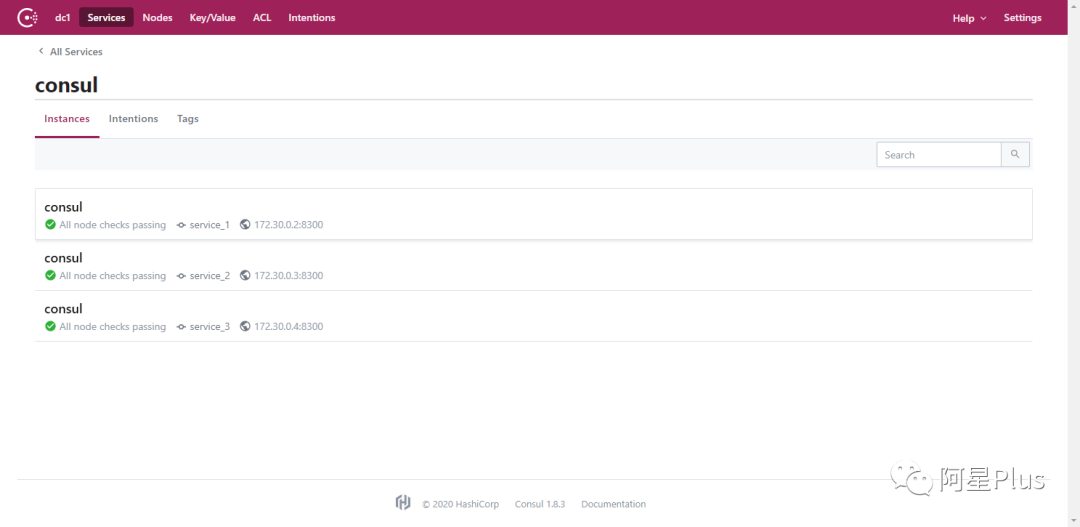
Task: Expand the Help dropdown menu
Action: [x=969, y=18]
